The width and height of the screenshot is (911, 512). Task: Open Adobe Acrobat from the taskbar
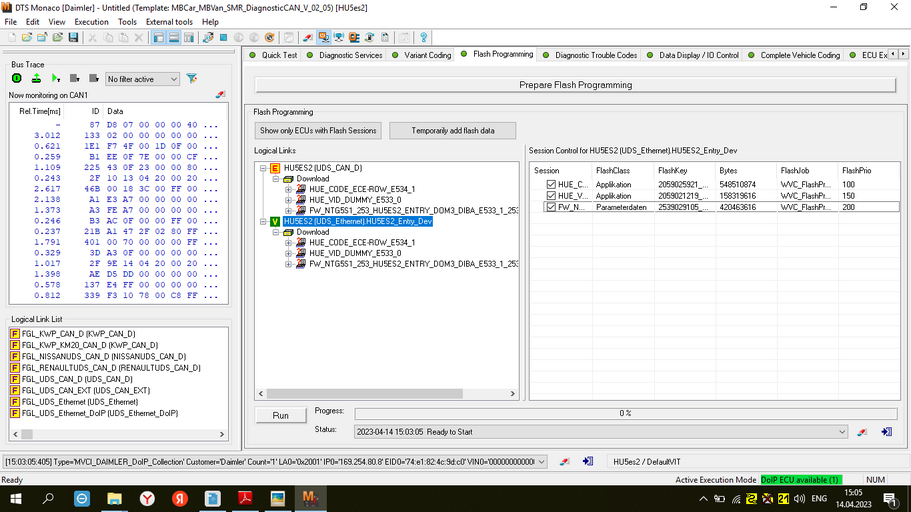245,499
